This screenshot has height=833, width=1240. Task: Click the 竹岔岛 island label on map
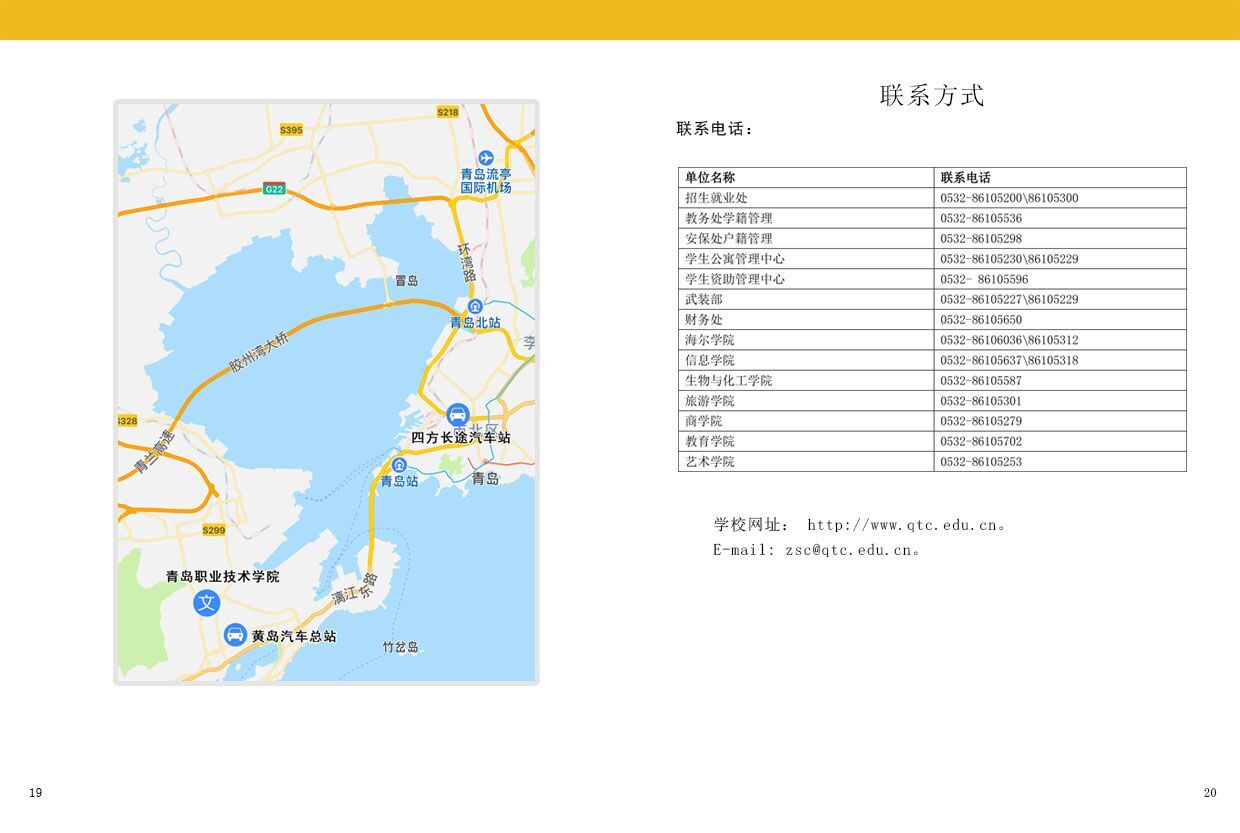click(400, 647)
